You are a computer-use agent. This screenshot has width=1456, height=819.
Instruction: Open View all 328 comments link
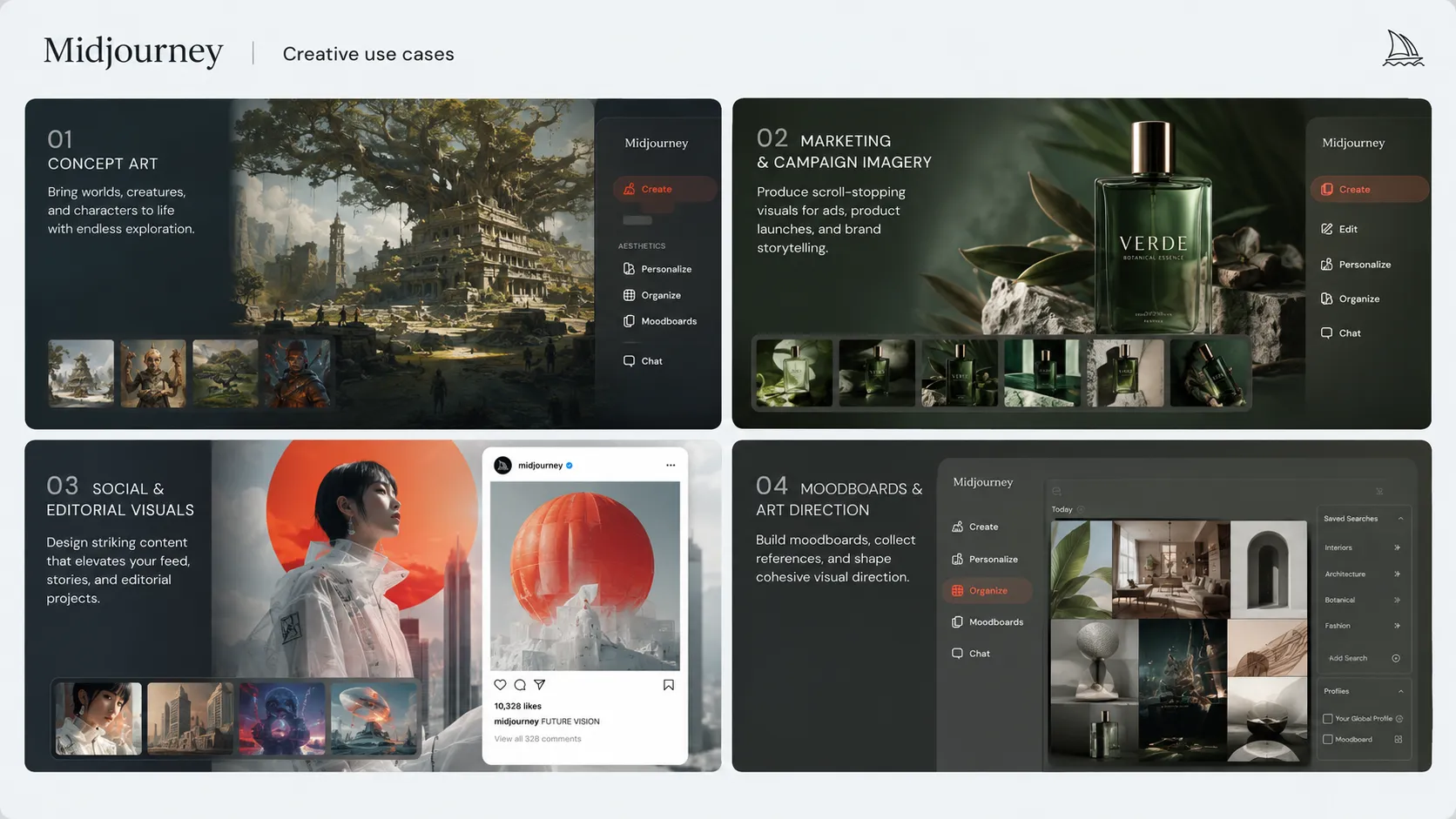[x=537, y=739]
